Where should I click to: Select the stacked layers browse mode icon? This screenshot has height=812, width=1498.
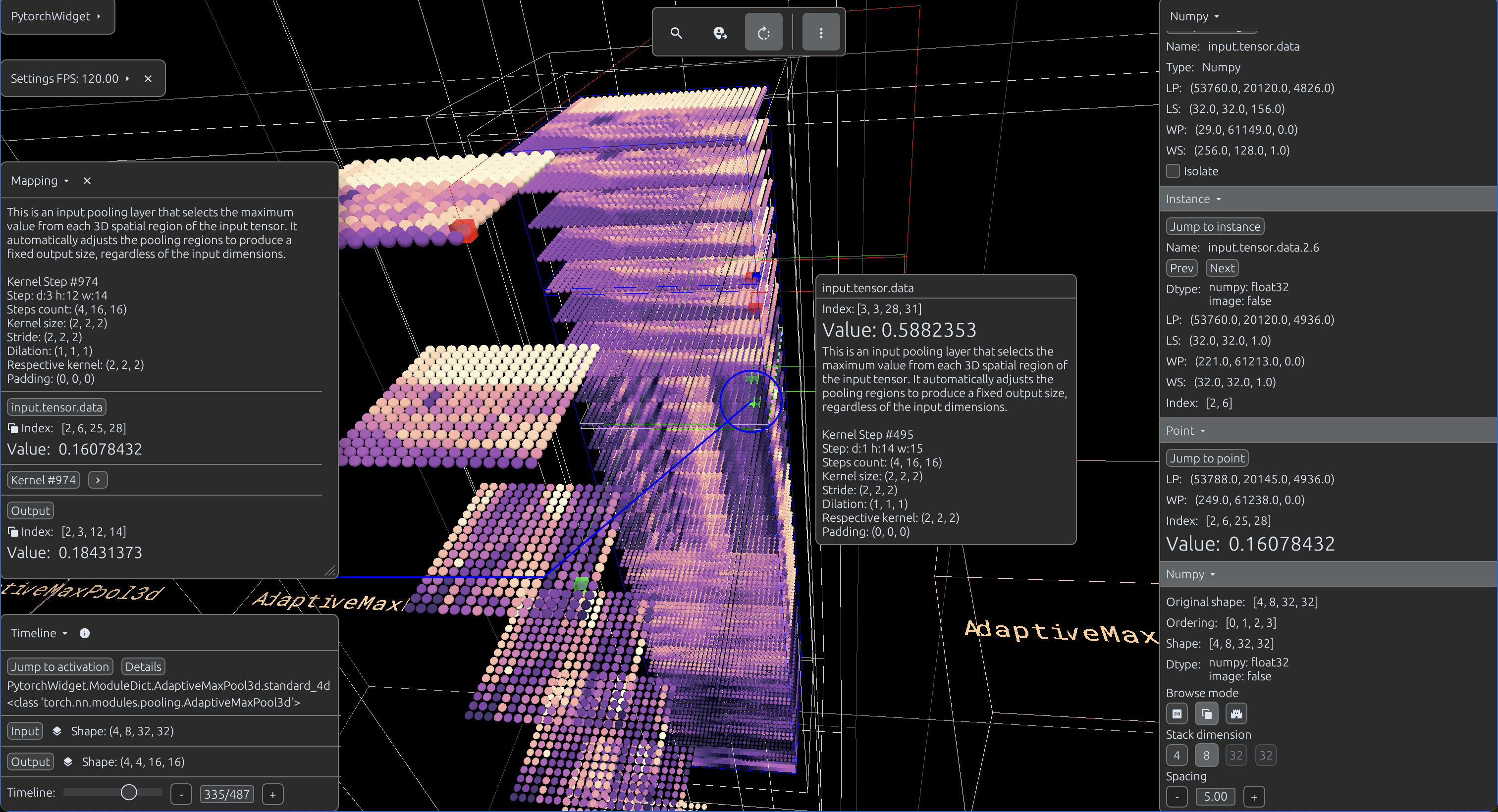tap(1207, 713)
